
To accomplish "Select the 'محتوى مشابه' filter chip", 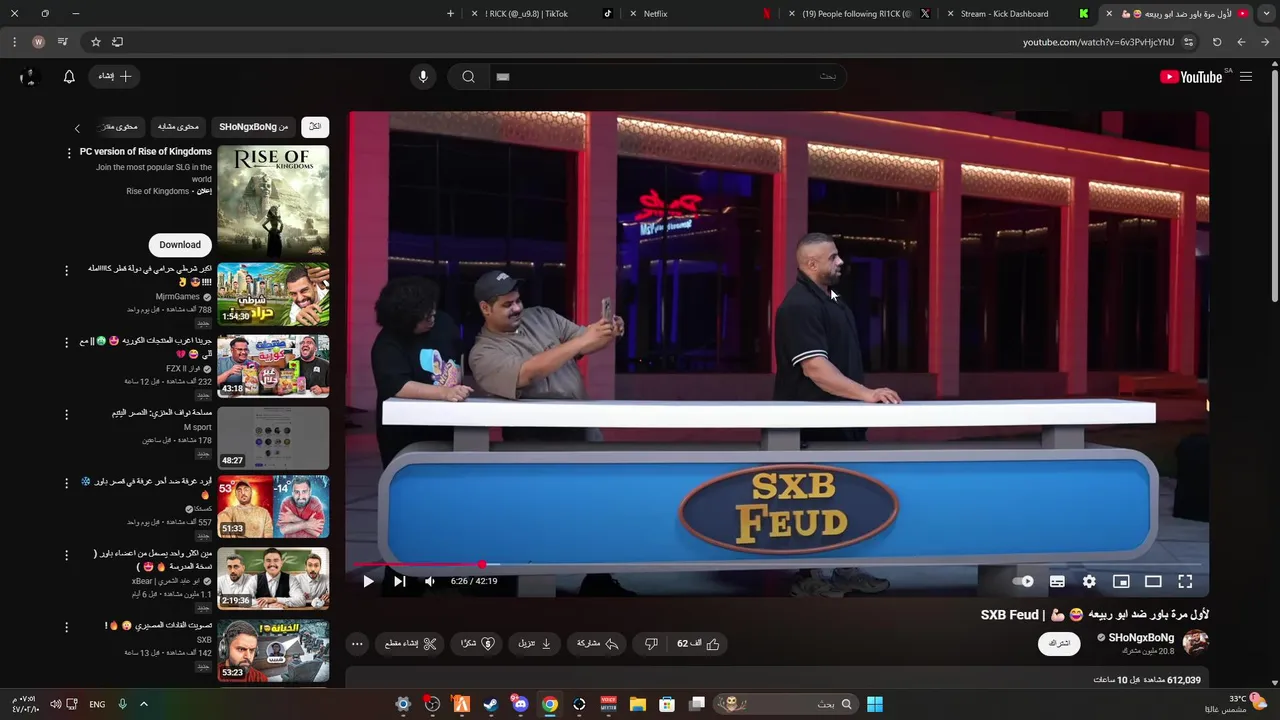I will [179, 127].
